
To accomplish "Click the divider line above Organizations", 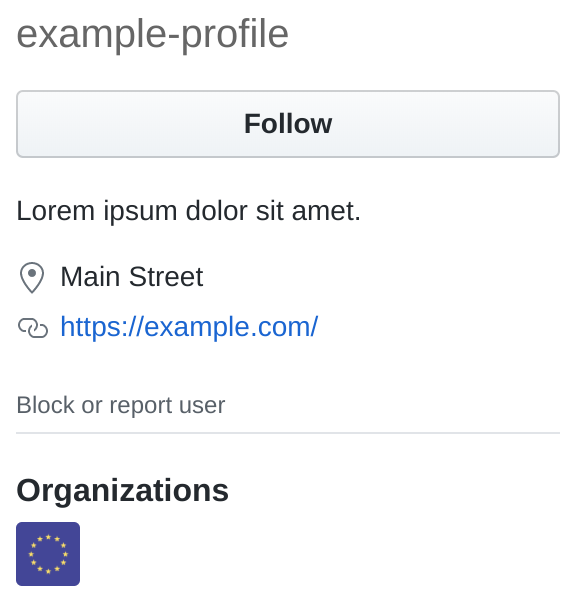I will click(288, 433).
